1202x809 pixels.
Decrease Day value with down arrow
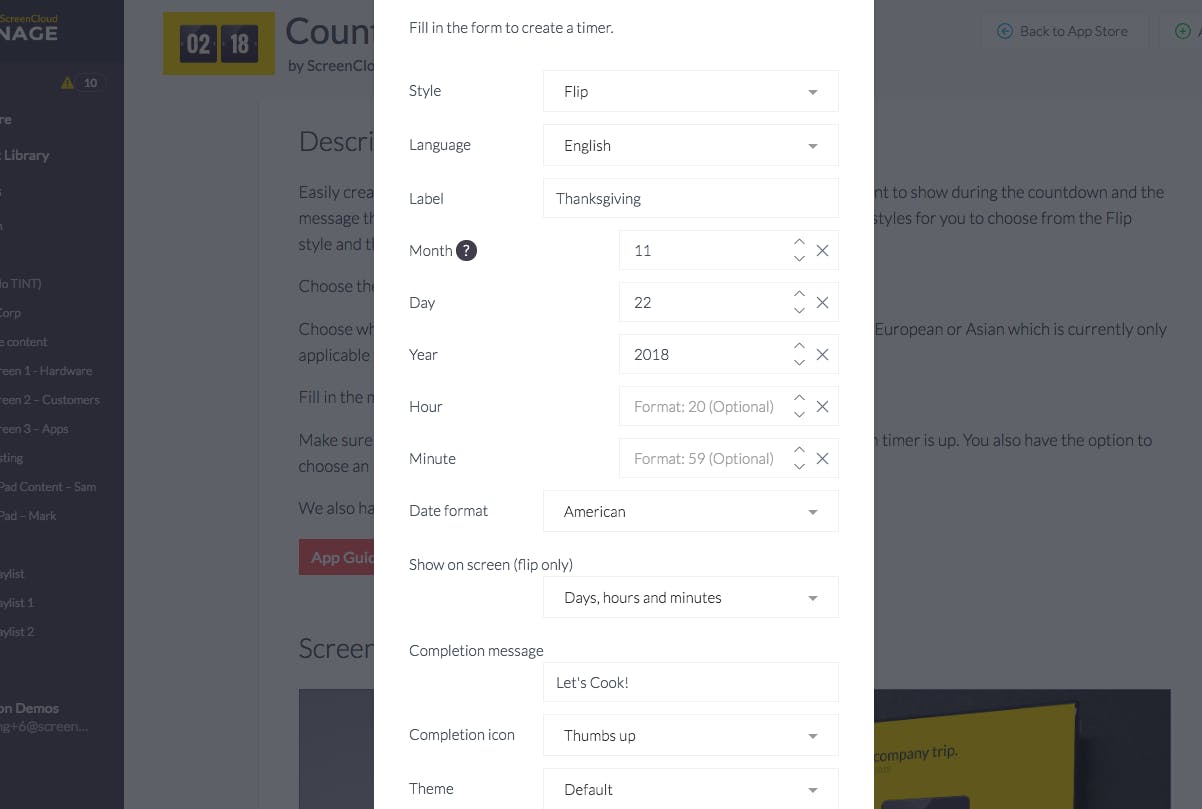coord(799,311)
